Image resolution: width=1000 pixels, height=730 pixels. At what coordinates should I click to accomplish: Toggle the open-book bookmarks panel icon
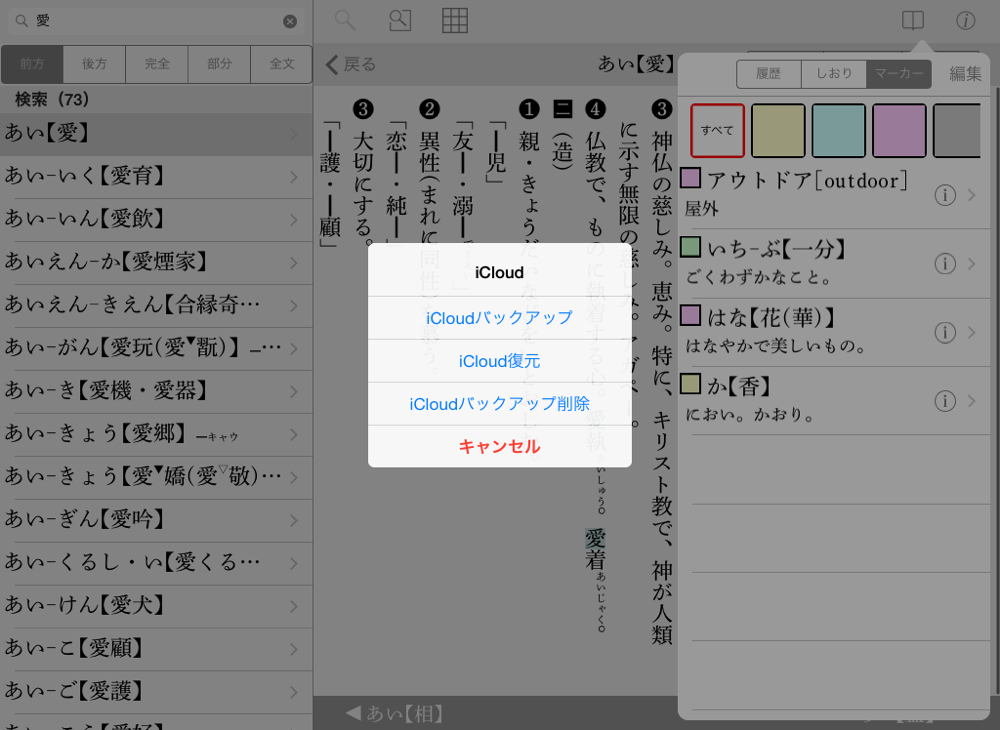pos(913,20)
